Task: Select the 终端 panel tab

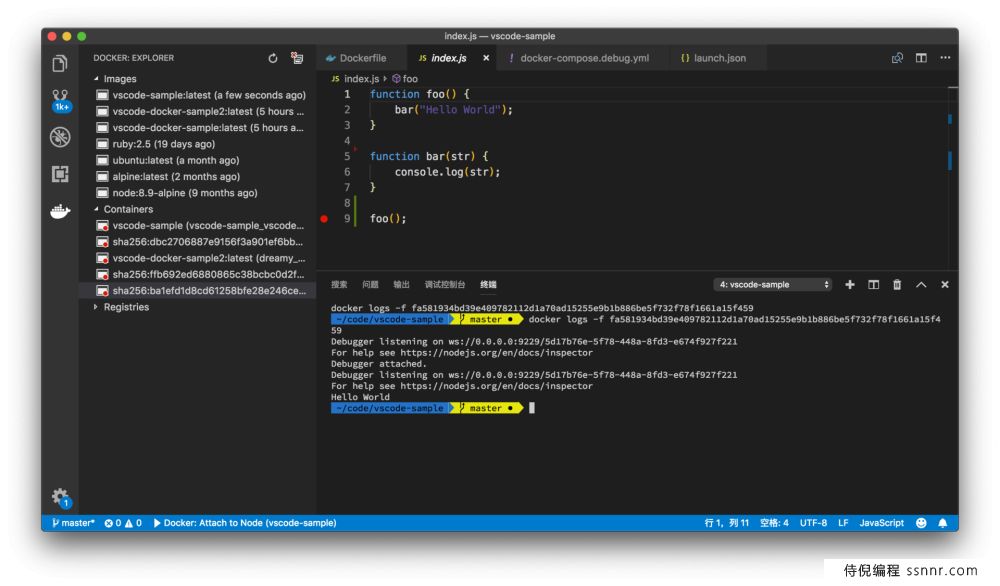Action: 489,285
